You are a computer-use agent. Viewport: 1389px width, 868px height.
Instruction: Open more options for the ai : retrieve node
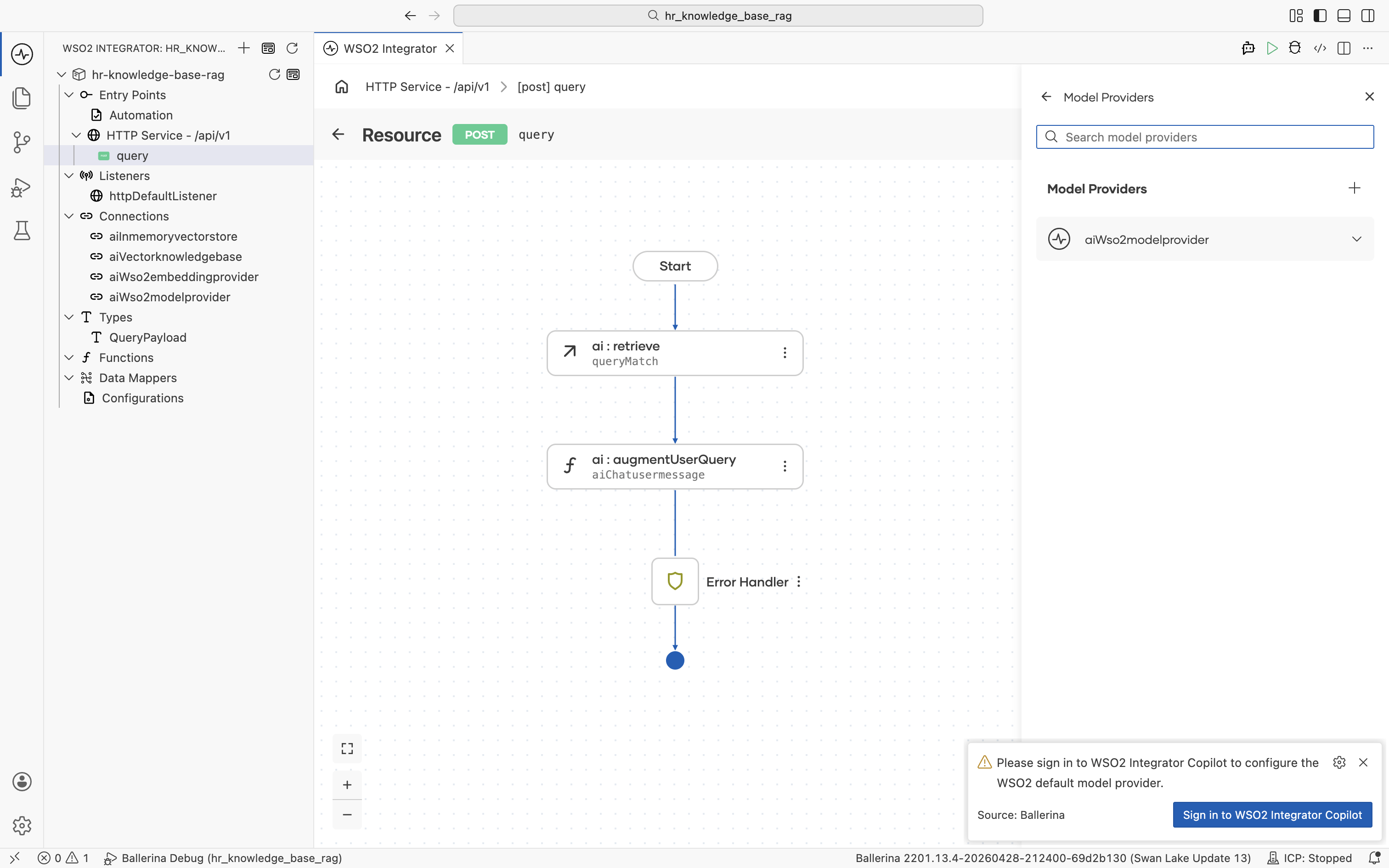pyautogui.click(x=785, y=353)
